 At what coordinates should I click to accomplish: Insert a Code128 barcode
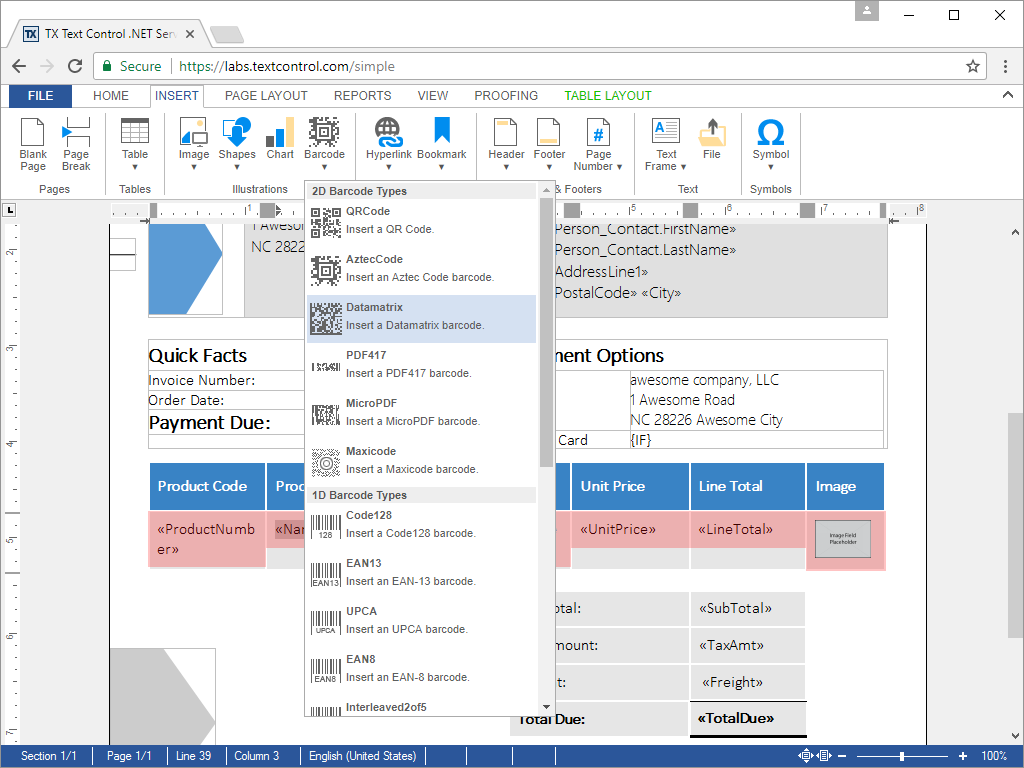421,525
